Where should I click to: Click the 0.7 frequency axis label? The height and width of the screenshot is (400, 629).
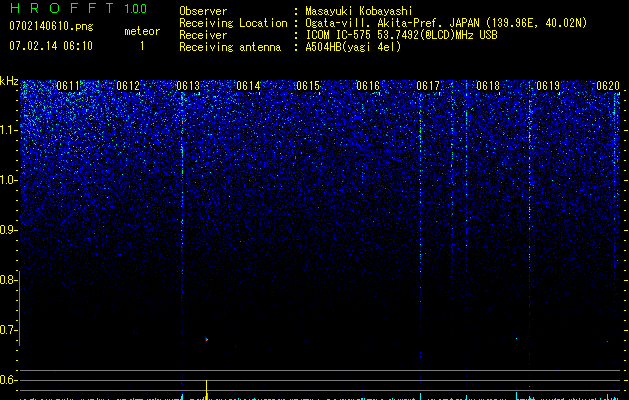pos(7,330)
